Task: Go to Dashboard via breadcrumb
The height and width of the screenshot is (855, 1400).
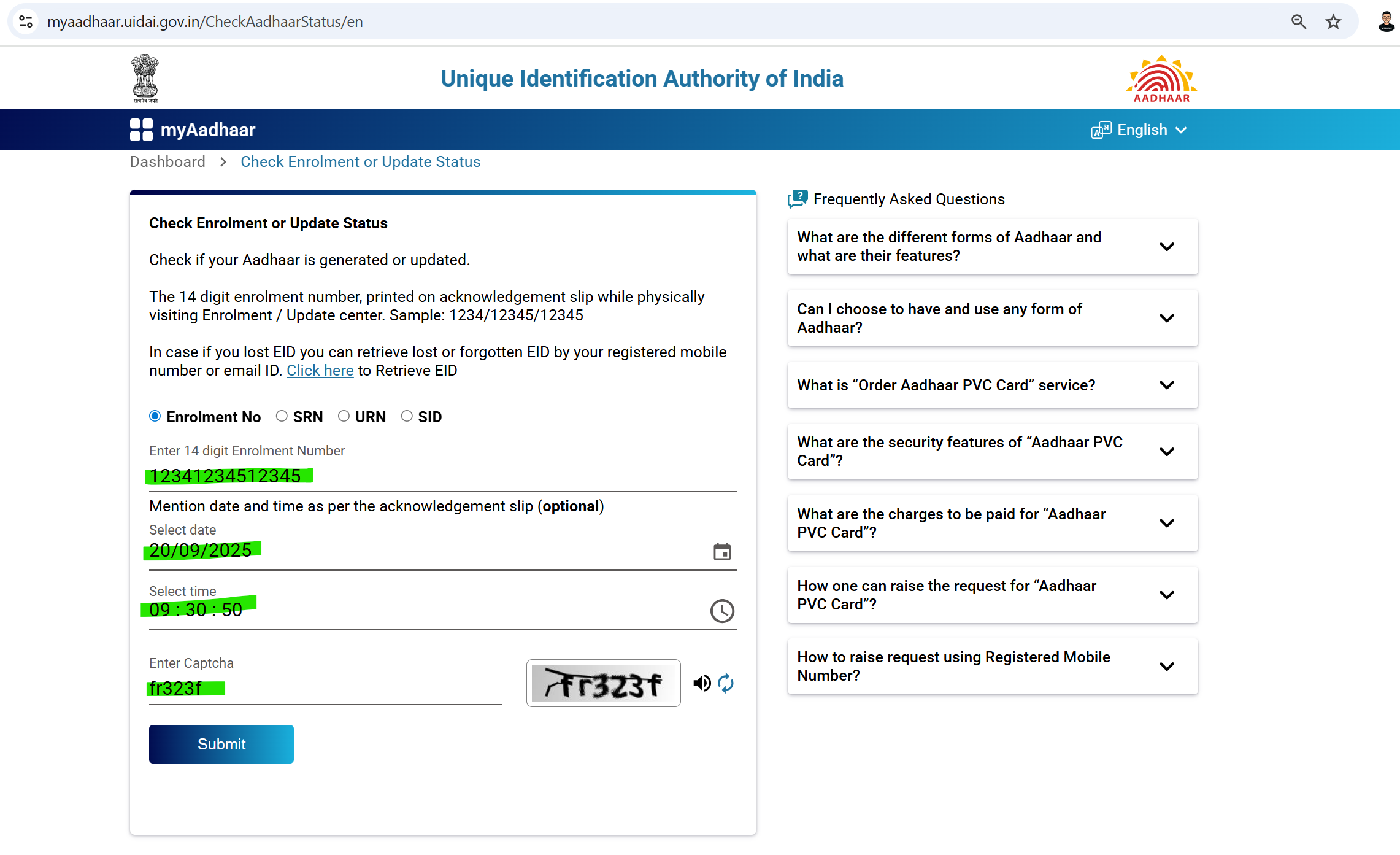Action: coord(167,161)
